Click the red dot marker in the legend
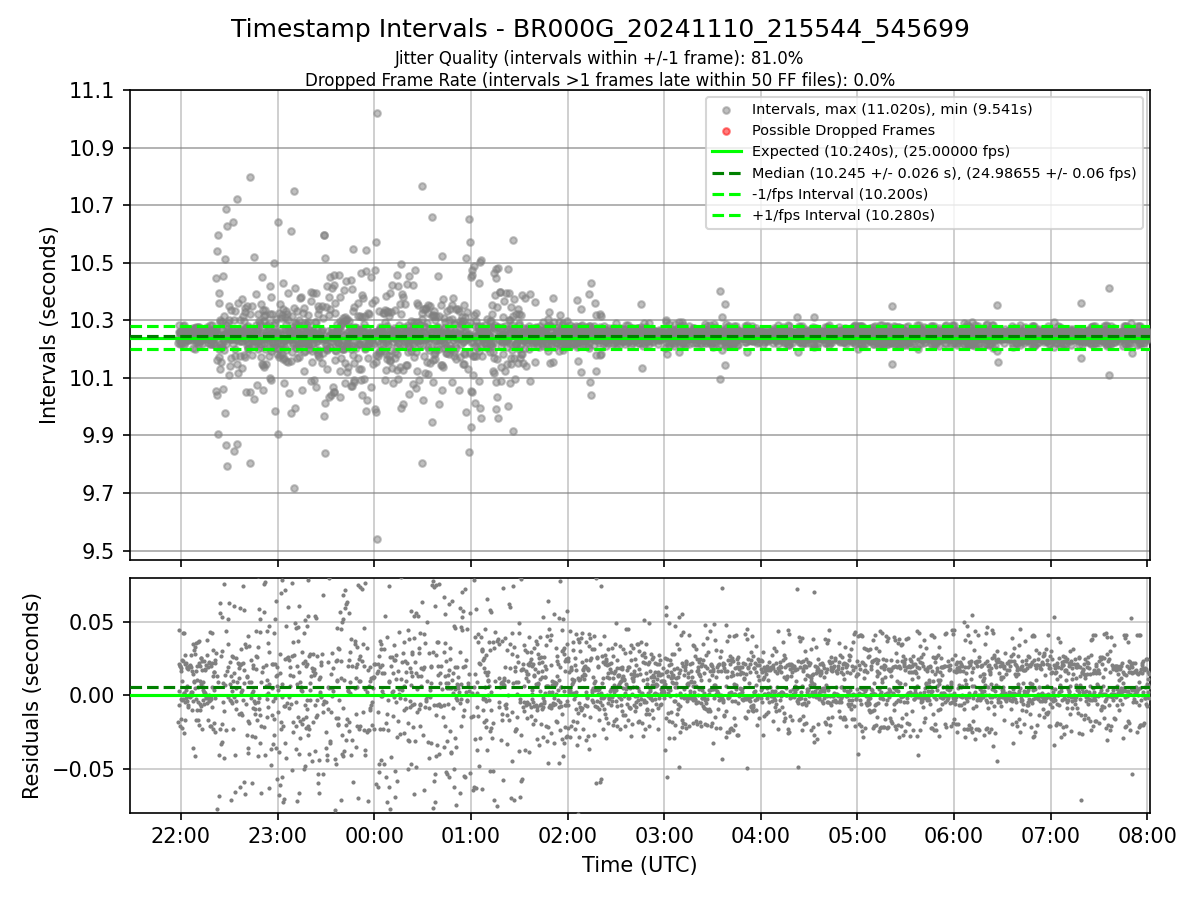Screen dimensions: 1200x900 [727, 131]
